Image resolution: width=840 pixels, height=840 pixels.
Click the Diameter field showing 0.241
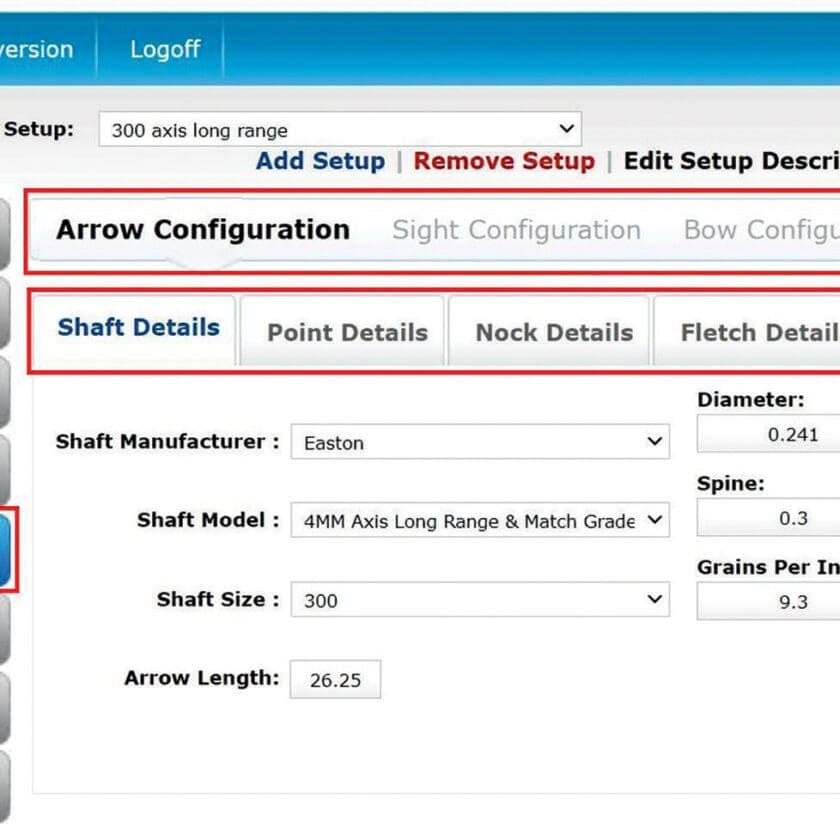(769, 434)
